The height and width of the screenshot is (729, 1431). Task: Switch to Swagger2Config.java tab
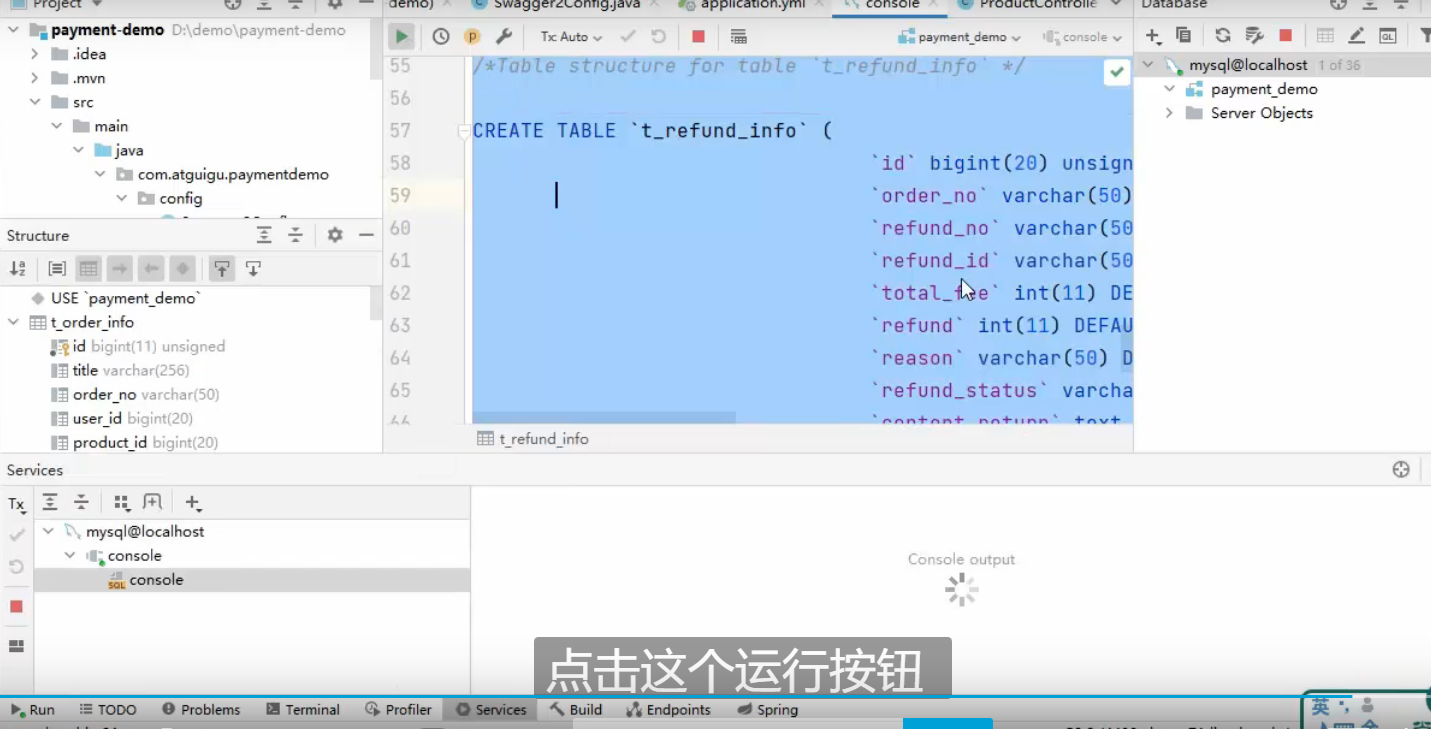pos(566,4)
